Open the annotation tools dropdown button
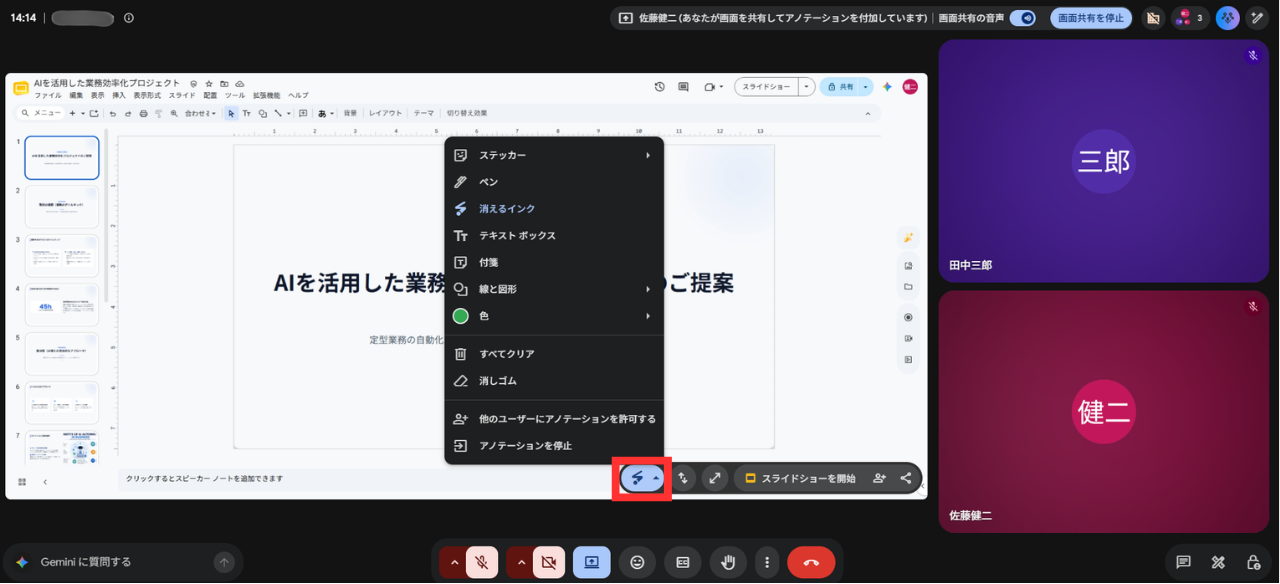 click(x=643, y=478)
